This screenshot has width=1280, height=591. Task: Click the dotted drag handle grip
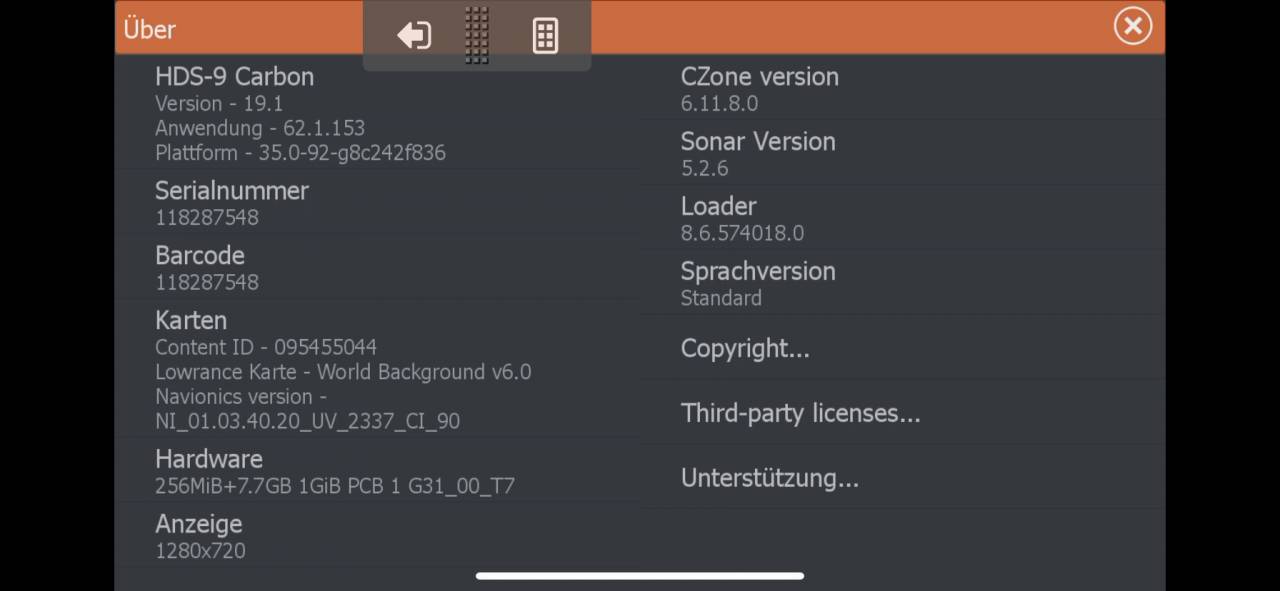pyautogui.click(x=477, y=36)
